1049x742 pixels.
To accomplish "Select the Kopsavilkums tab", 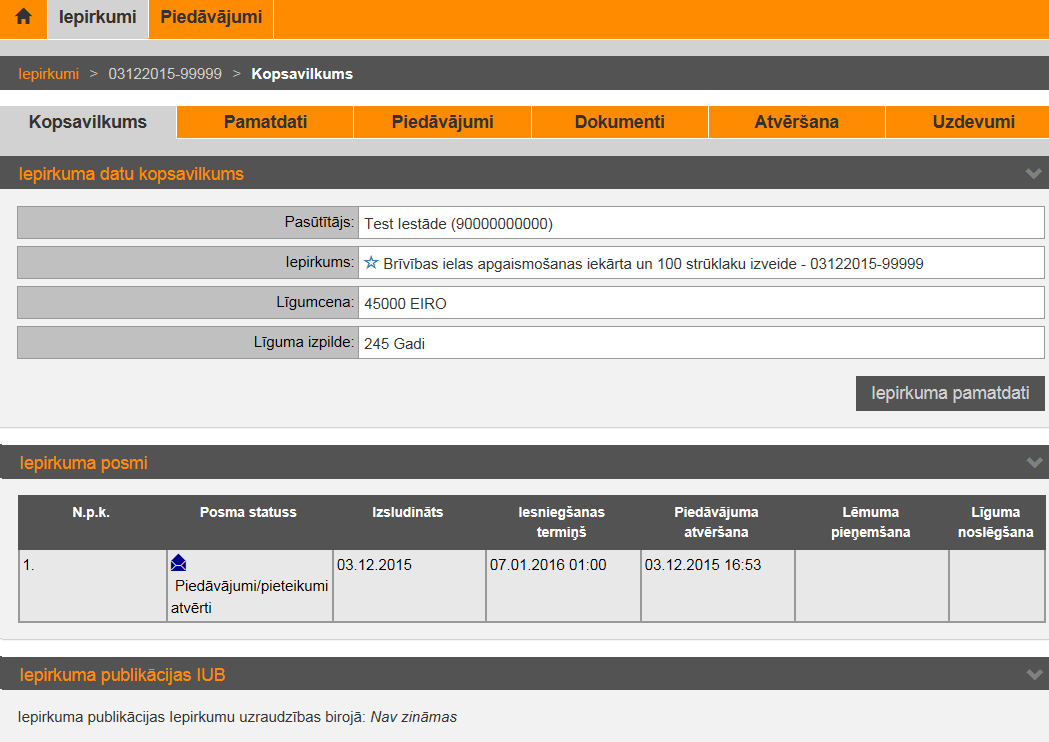I will 88,123.
